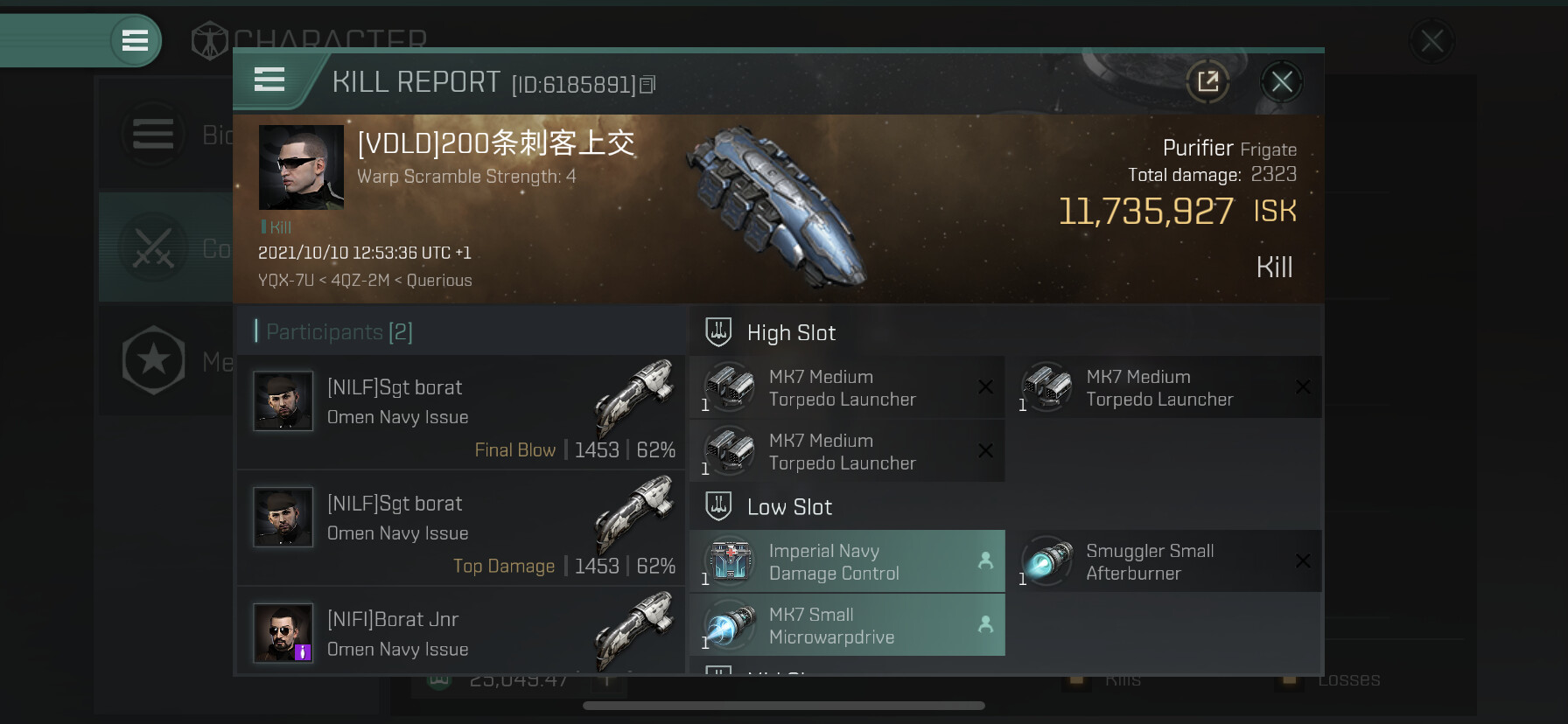Open the Kill Report hamburger menu

(269, 80)
